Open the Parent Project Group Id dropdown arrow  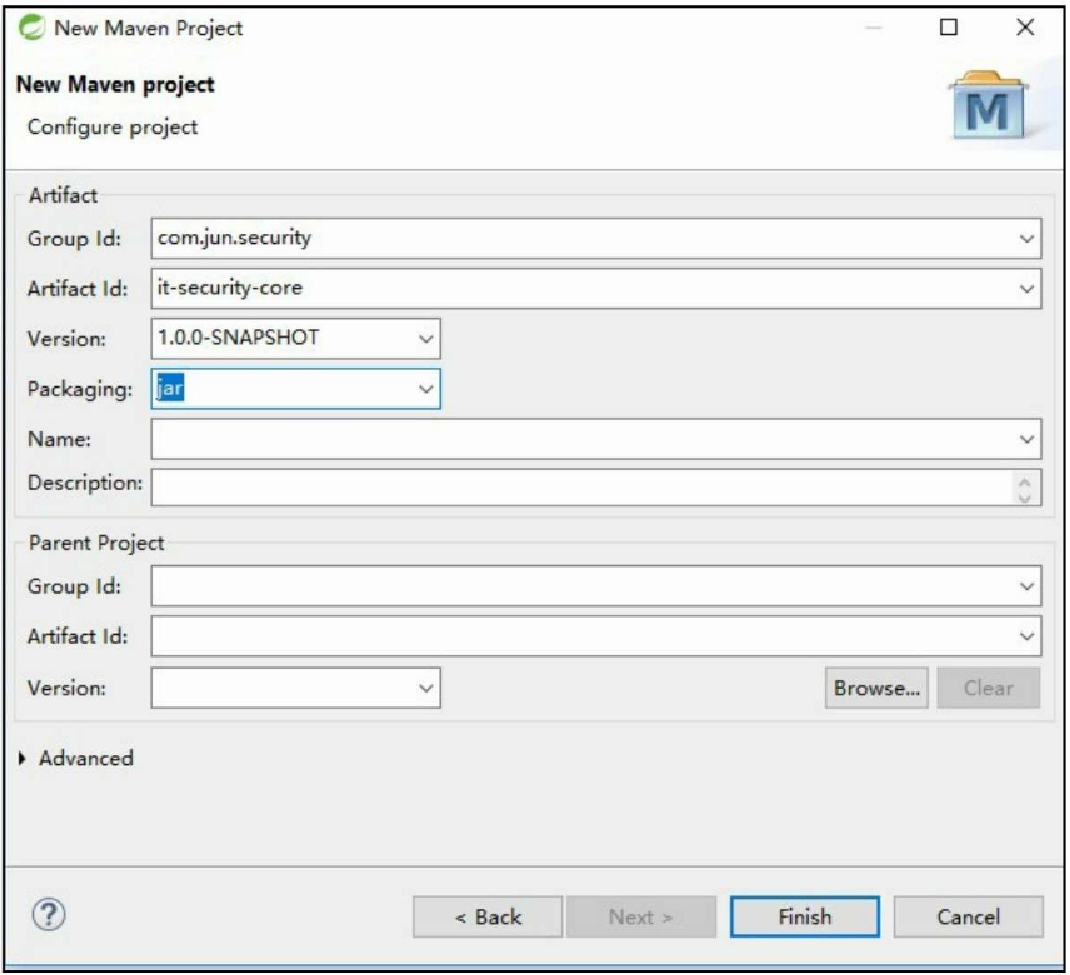1026,586
